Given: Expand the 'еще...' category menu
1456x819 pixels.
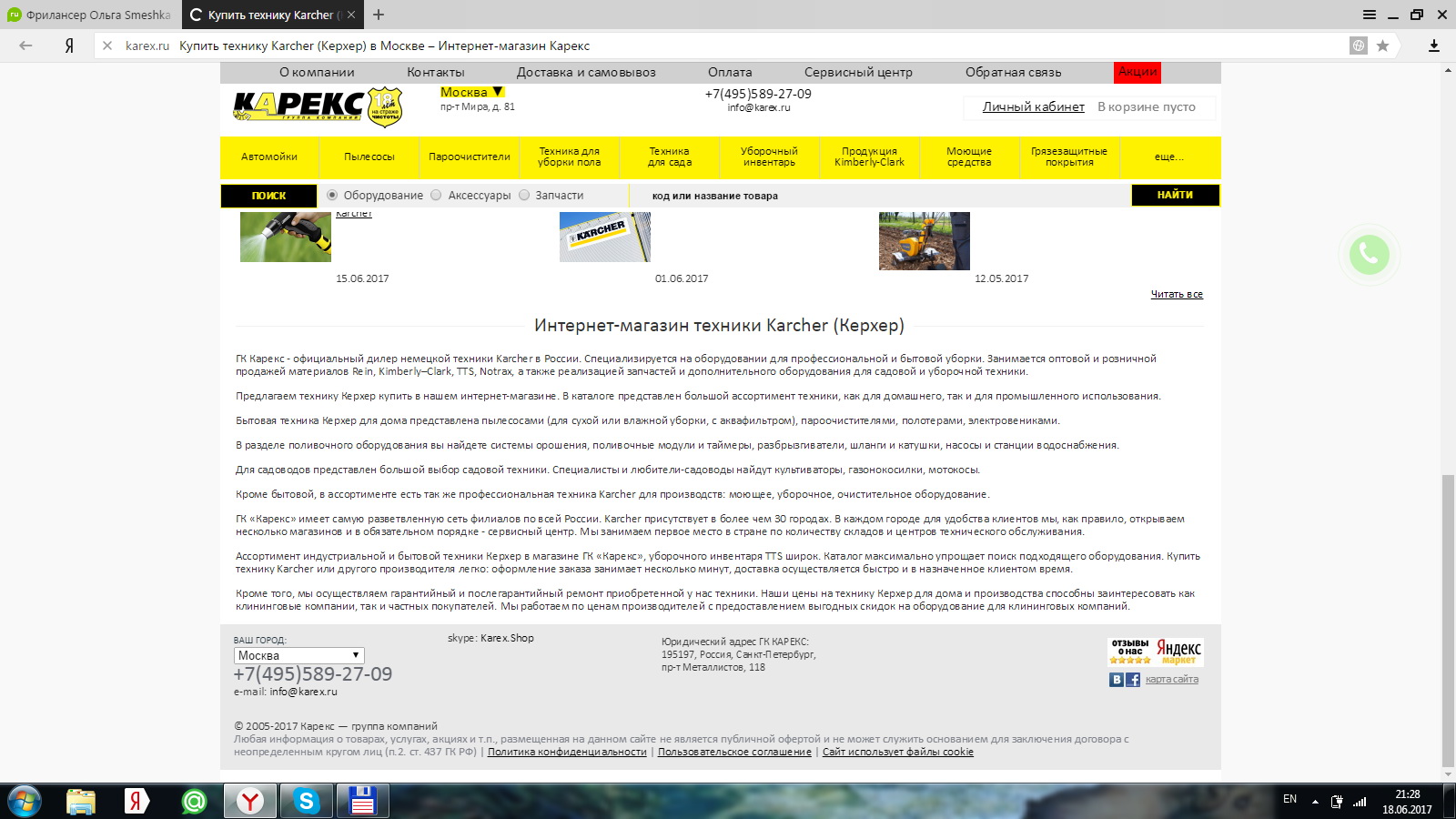Looking at the screenshot, I should (1169, 157).
